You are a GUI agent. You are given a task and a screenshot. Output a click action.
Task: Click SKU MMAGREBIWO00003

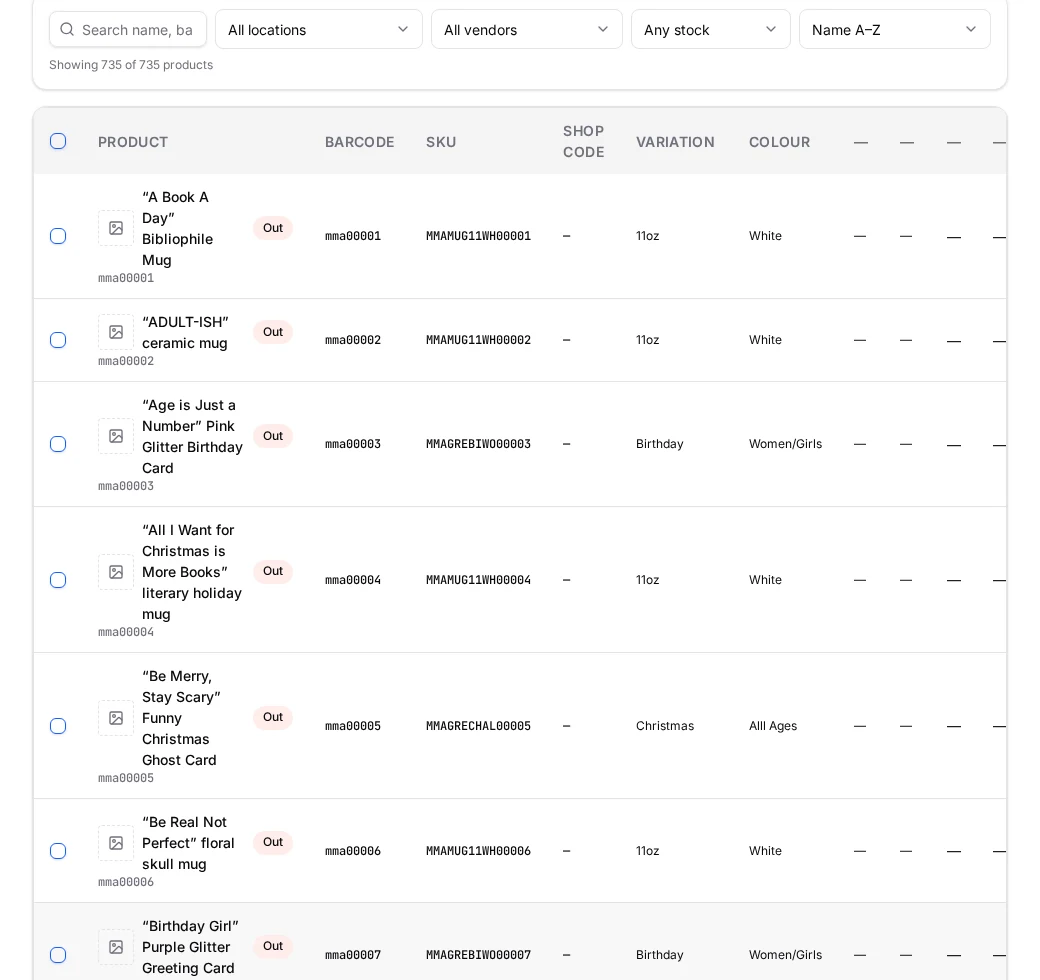click(478, 444)
